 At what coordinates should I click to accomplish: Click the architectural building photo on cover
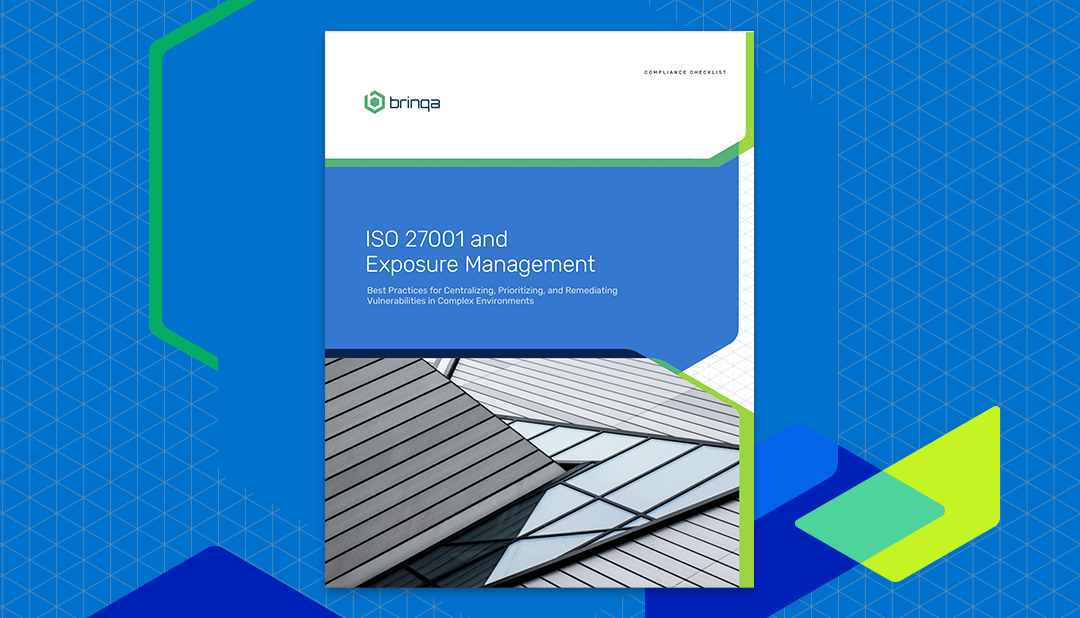(532, 472)
